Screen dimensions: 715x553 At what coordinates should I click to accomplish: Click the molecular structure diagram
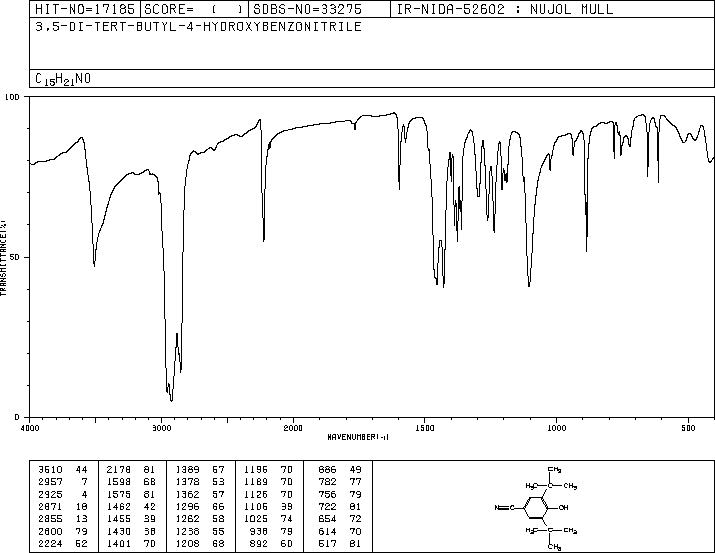(536, 507)
